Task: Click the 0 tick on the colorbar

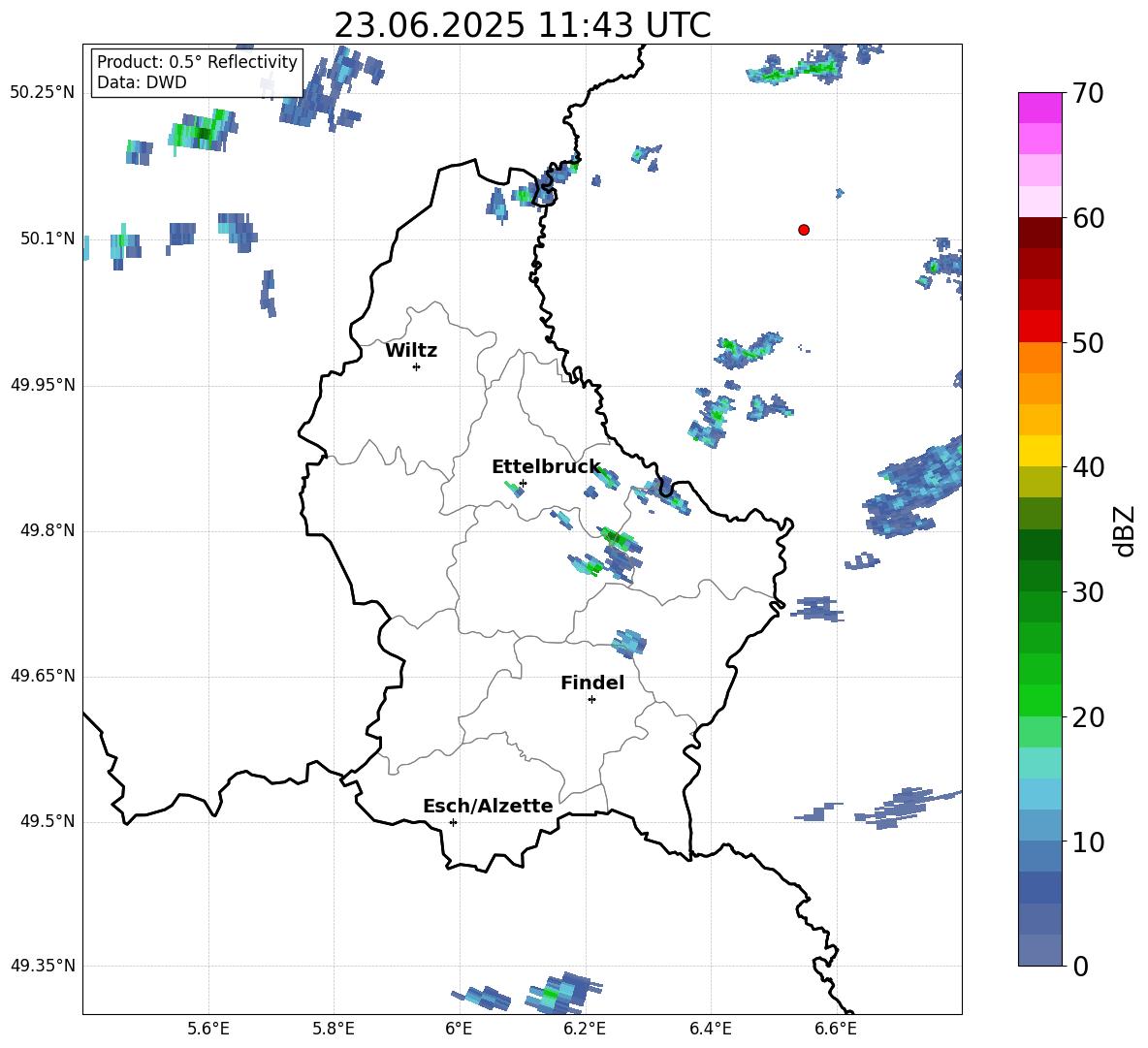Action: tap(1080, 967)
